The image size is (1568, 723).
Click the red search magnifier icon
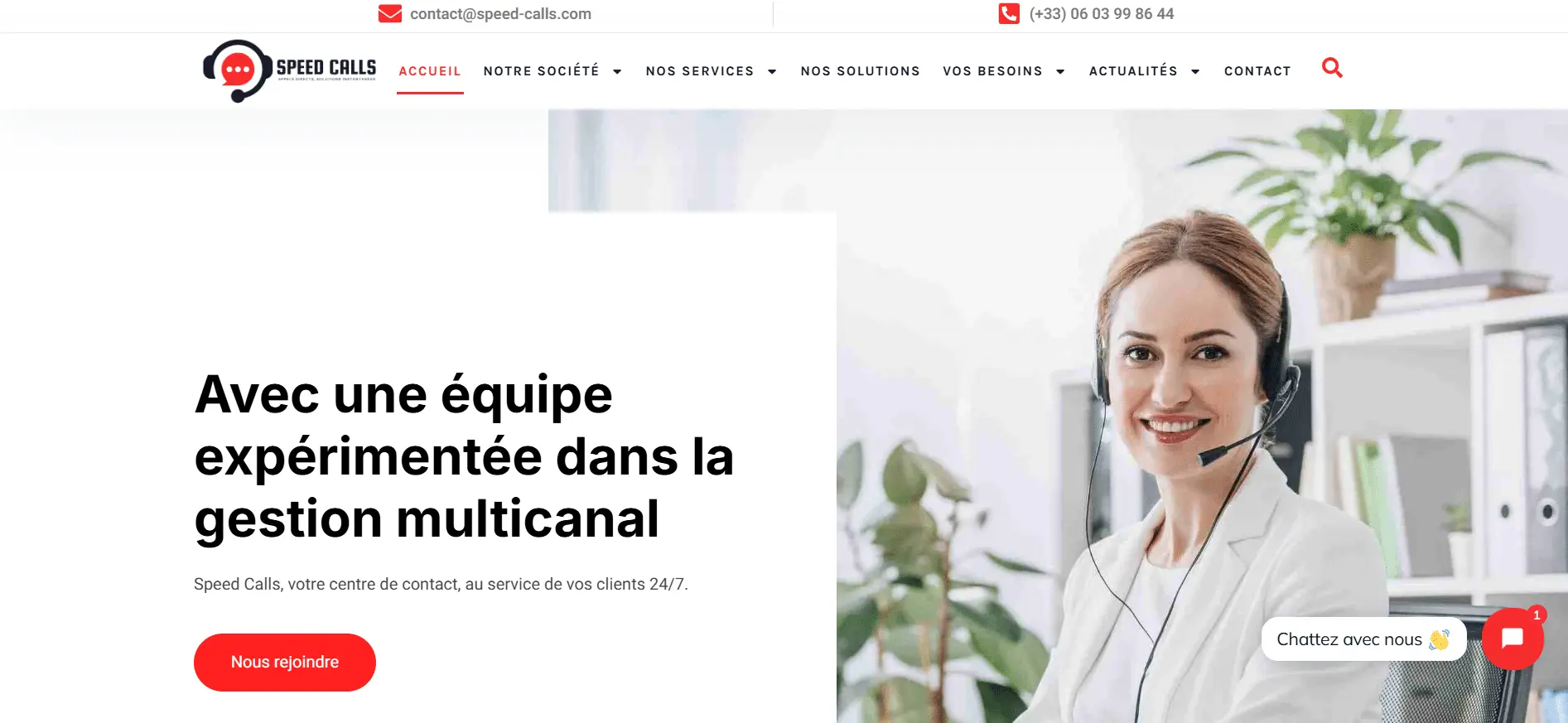[x=1332, y=68]
